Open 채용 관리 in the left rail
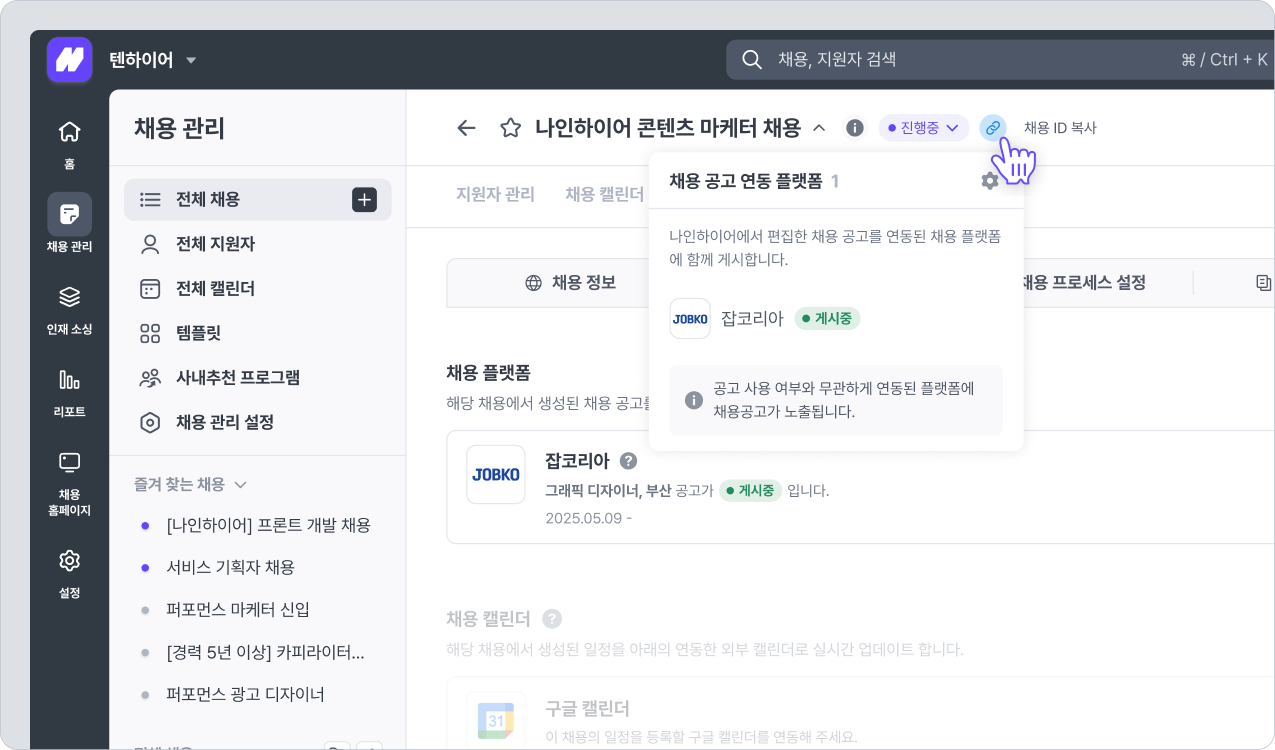 pyautogui.click(x=69, y=224)
